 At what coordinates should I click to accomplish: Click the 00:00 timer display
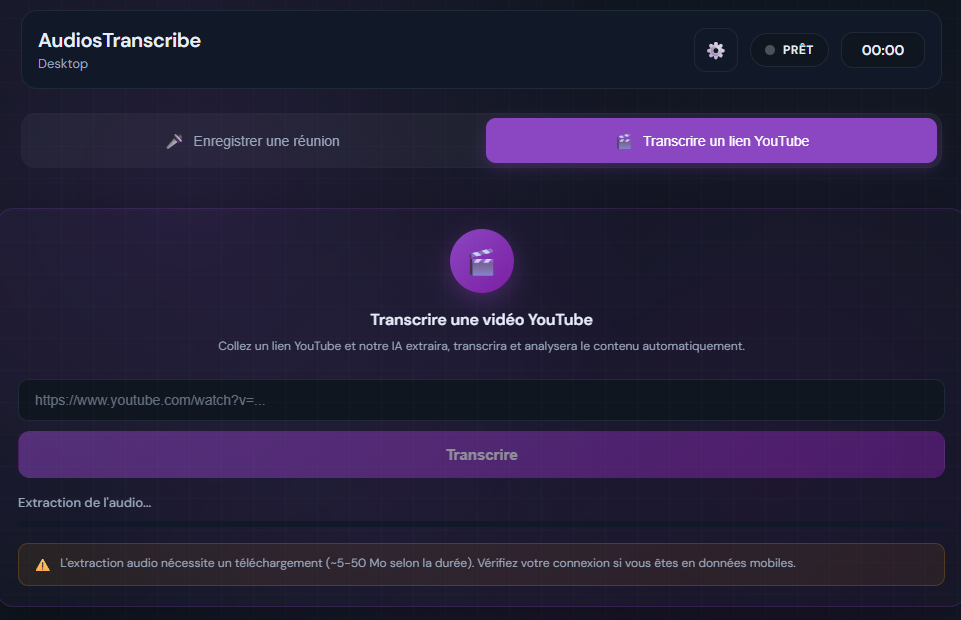(882, 49)
